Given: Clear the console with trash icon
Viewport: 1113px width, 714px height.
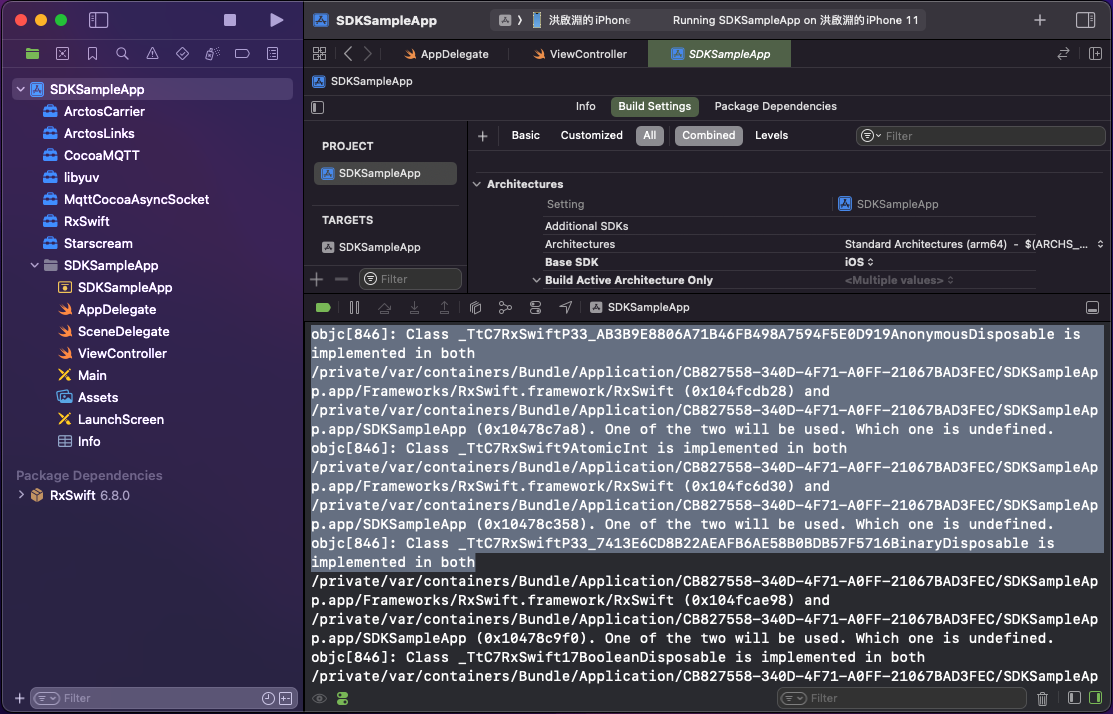Looking at the screenshot, I should tap(1043, 698).
